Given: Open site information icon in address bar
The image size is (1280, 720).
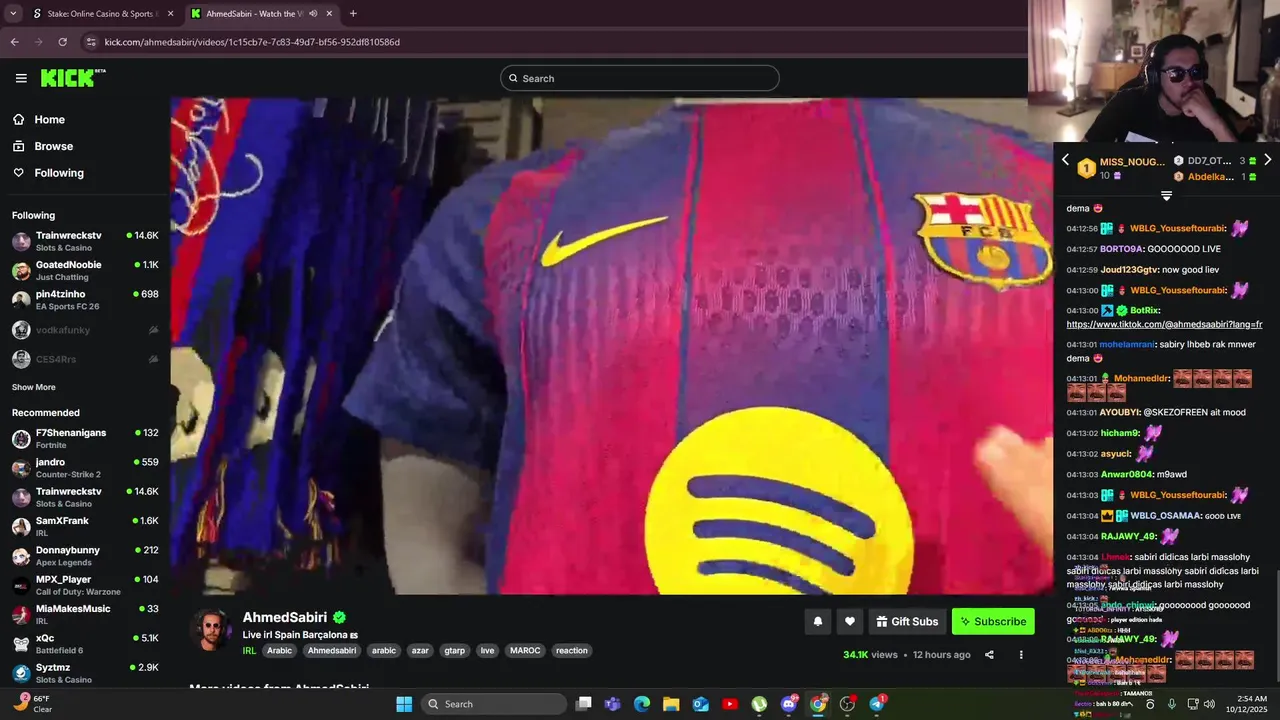Looking at the screenshot, I should [91, 42].
